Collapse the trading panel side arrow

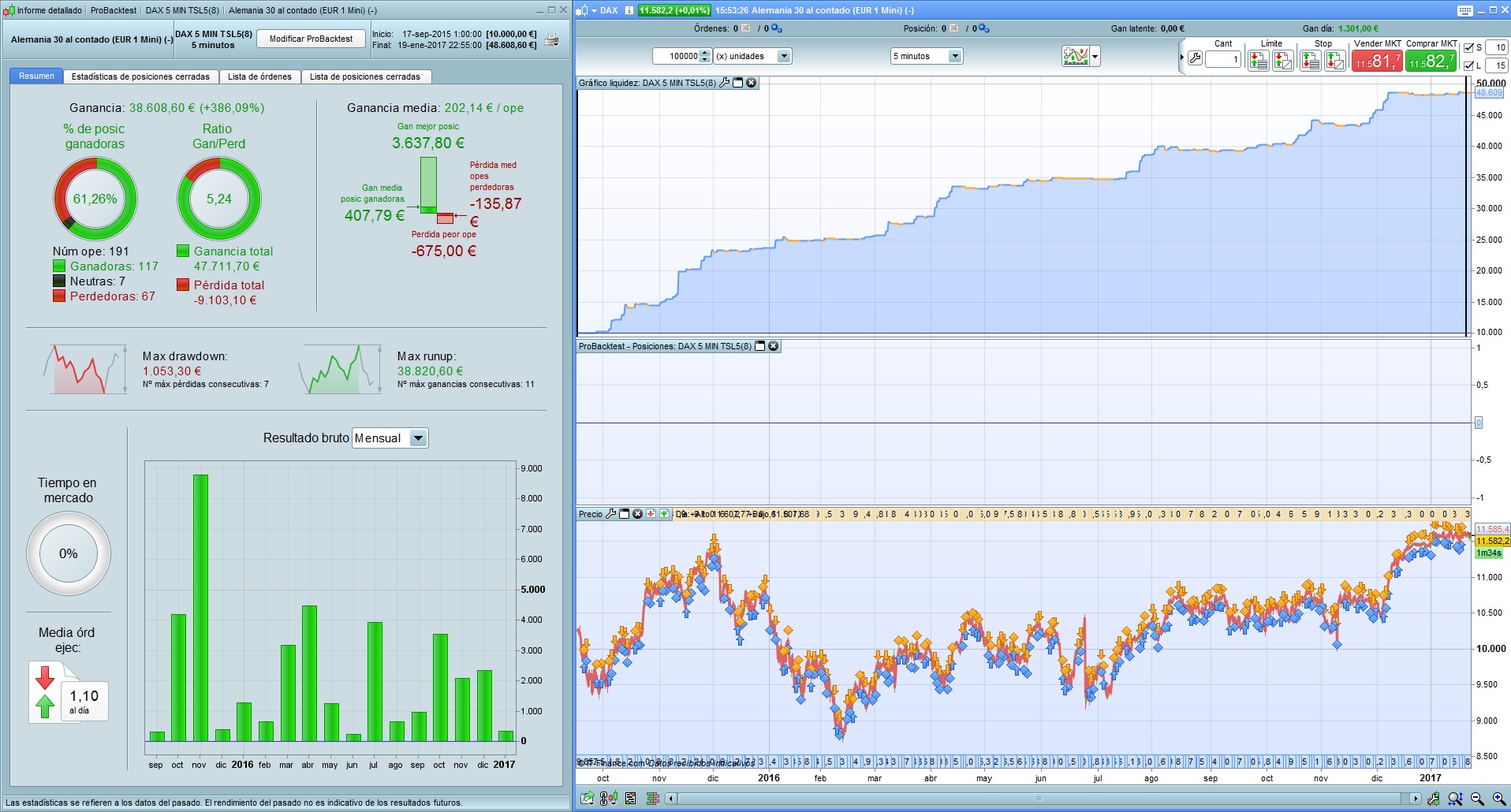click(x=1182, y=58)
